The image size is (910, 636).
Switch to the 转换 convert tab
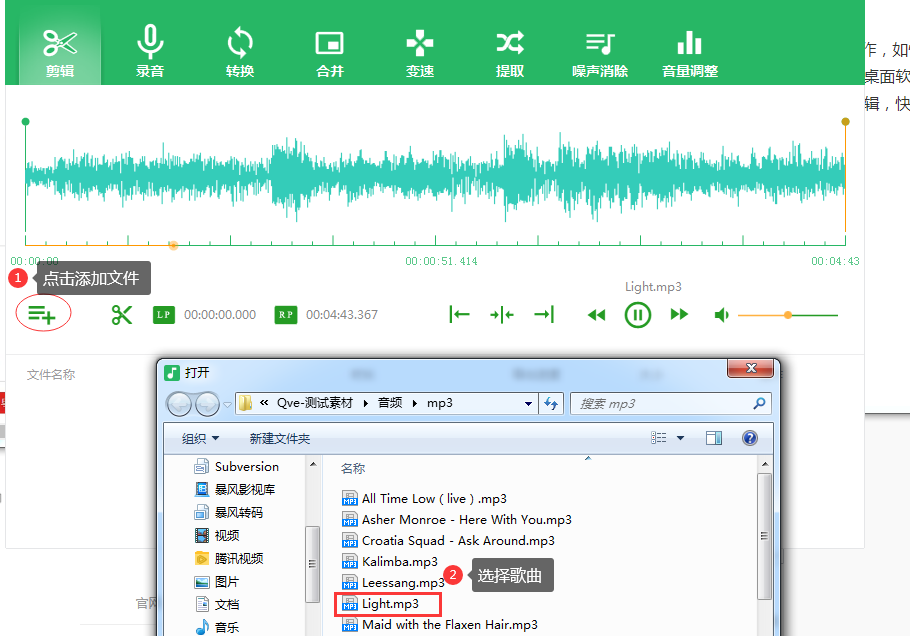tap(240, 52)
